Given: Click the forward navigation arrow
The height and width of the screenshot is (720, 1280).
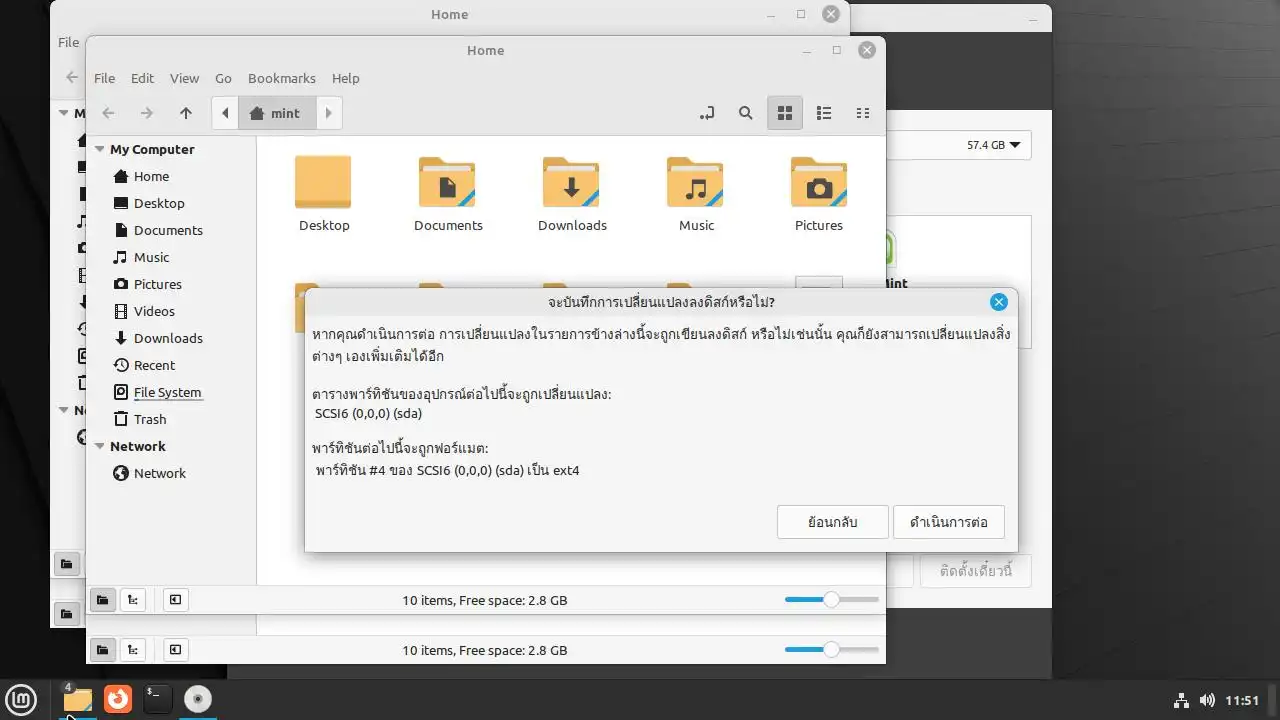Looking at the screenshot, I should 146,113.
